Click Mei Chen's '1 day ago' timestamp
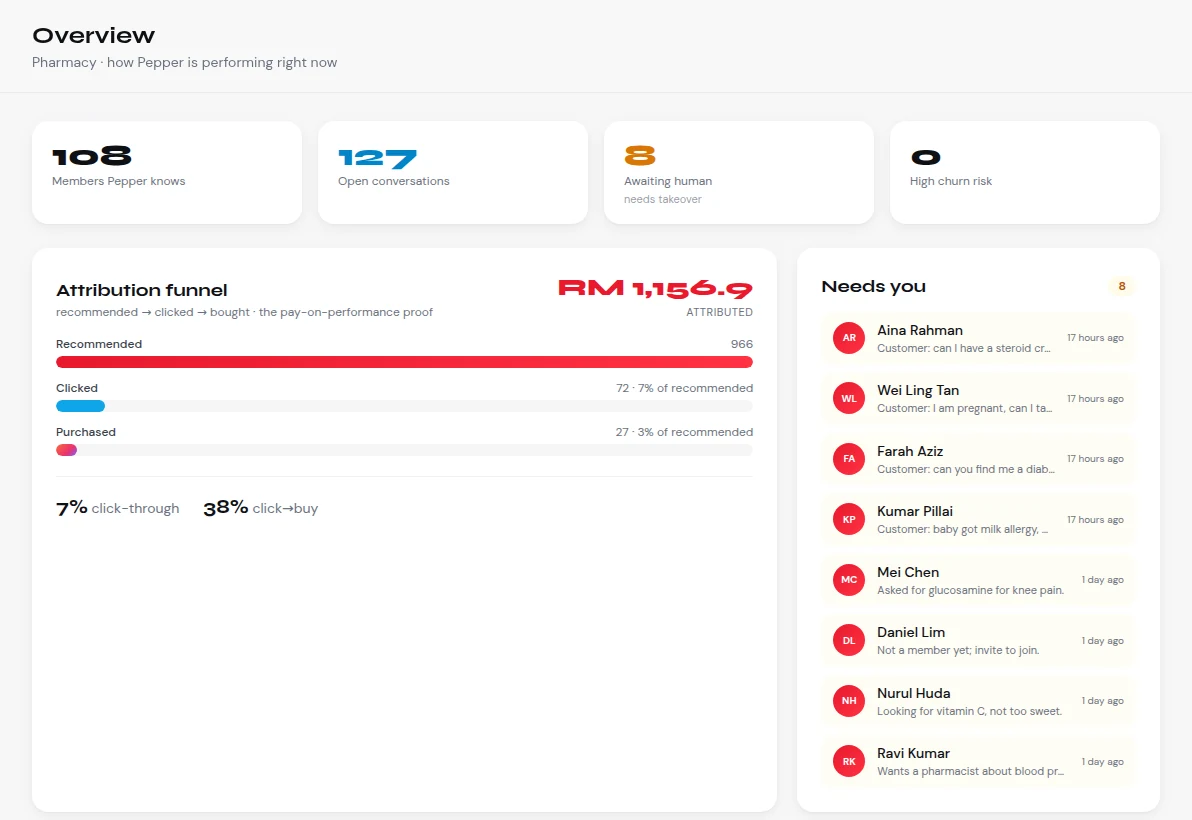The width and height of the screenshot is (1192, 820). [1102, 580]
